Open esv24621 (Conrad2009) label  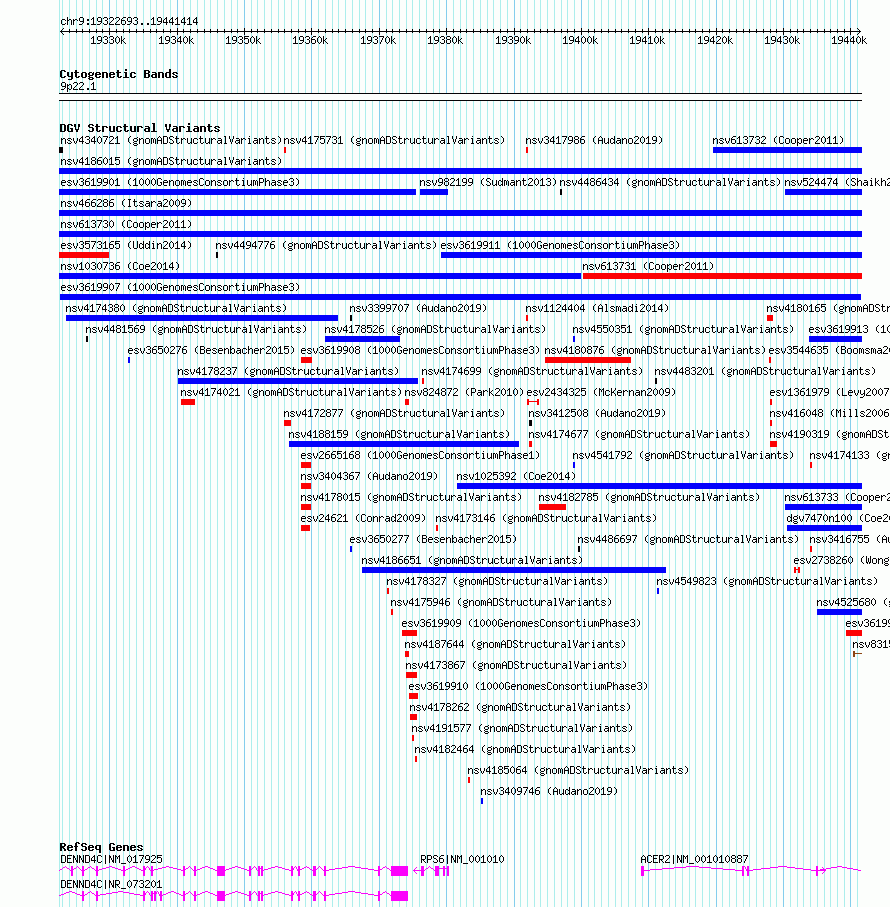point(363,518)
